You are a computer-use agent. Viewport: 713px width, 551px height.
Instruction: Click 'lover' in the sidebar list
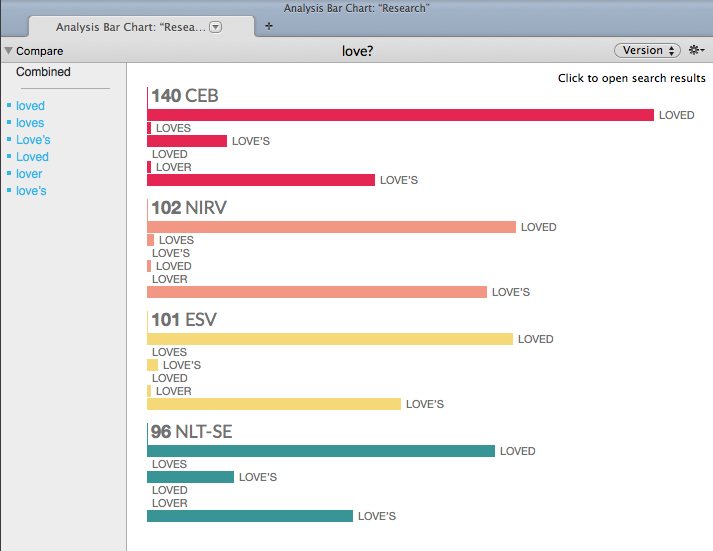click(x=29, y=174)
